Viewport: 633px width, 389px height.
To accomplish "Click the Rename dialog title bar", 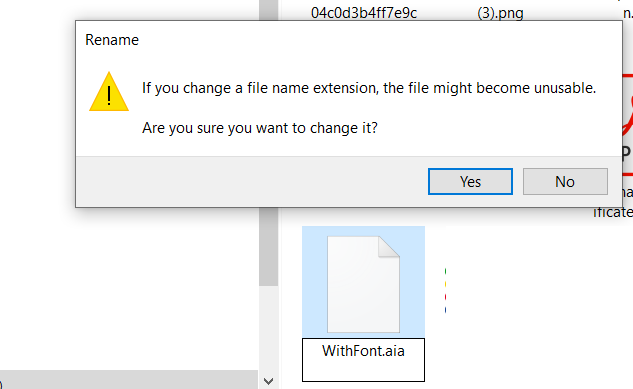I will click(349, 40).
